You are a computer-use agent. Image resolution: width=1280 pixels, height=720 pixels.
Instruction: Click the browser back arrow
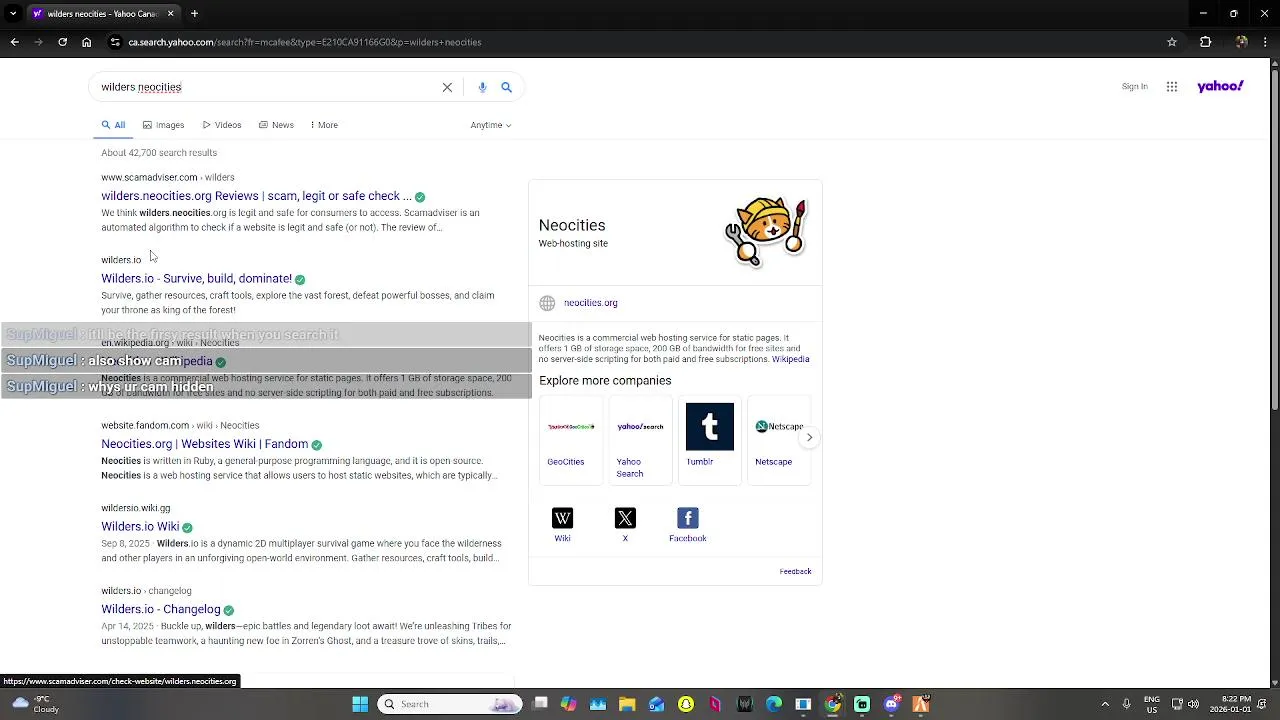click(14, 42)
